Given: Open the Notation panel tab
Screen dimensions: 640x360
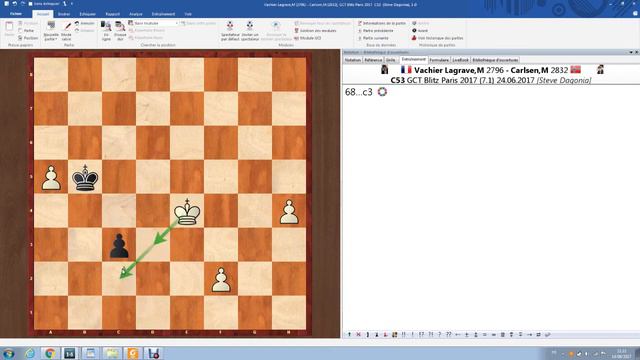Looking at the screenshot, I should (x=353, y=60).
